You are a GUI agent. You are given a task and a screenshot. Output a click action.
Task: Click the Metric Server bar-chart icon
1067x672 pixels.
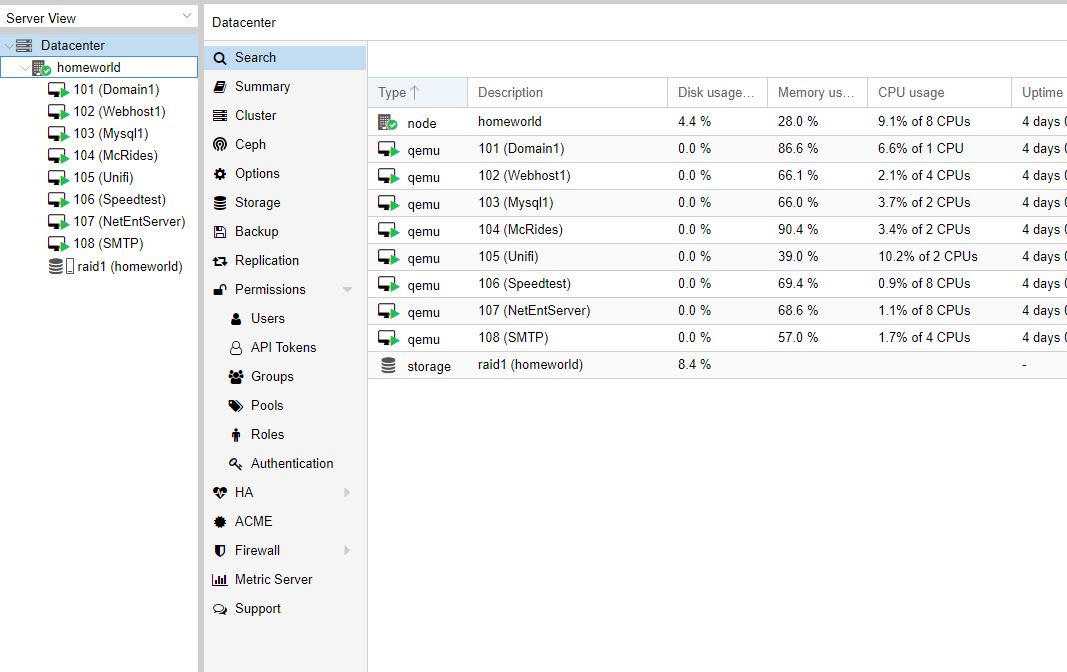(220, 579)
